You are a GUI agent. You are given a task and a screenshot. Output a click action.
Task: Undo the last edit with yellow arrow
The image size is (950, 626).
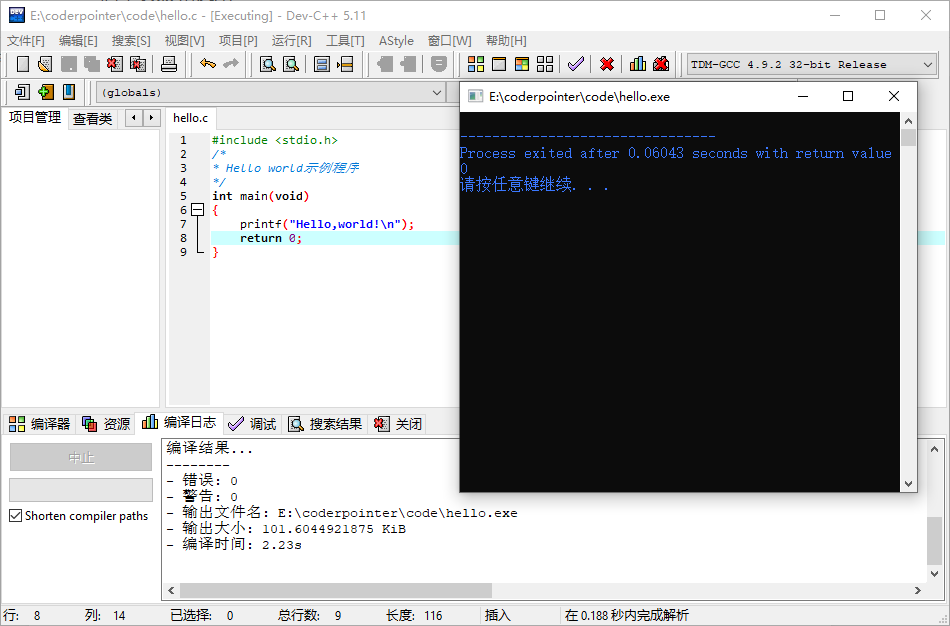pyautogui.click(x=208, y=64)
